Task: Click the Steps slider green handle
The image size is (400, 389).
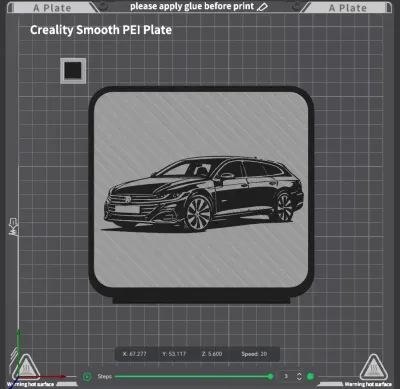Action: click(270, 377)
